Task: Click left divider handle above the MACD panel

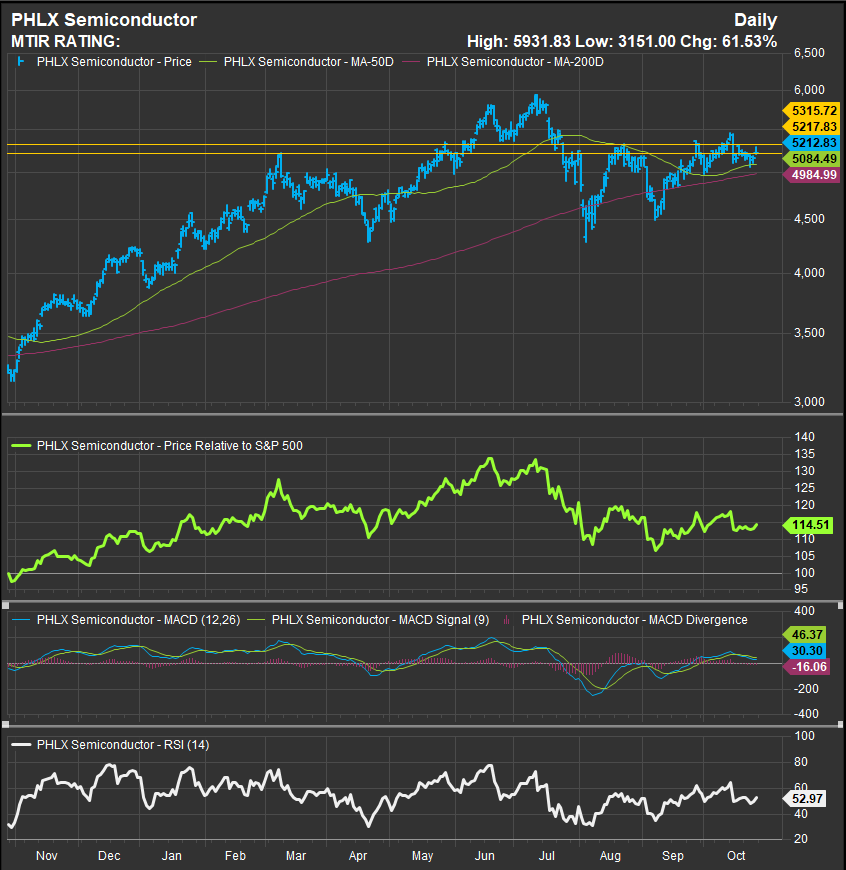Action: [x=6, y=603]
